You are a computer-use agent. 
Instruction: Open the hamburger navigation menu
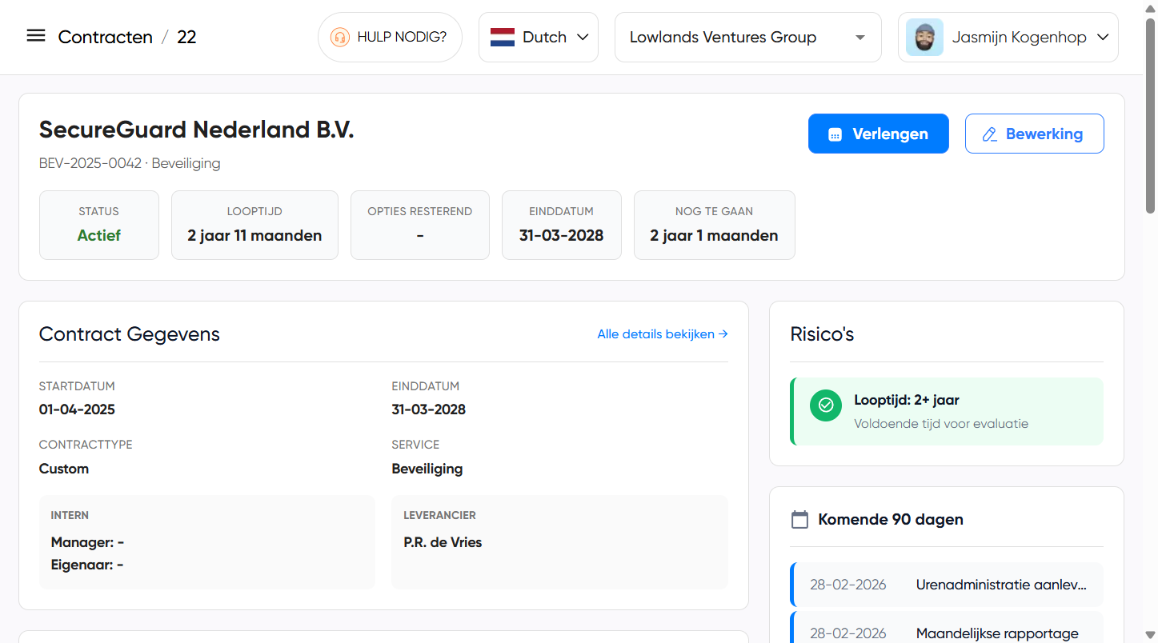tap(36, 36)
